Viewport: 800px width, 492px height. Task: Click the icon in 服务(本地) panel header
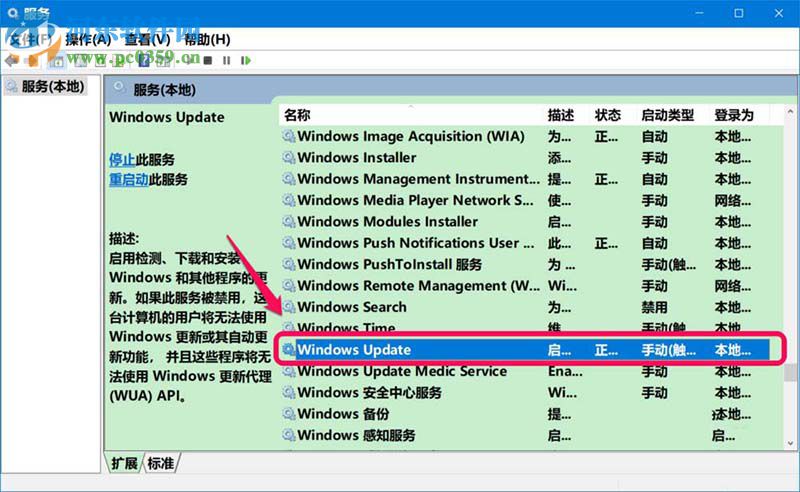(x=119, y=88)
